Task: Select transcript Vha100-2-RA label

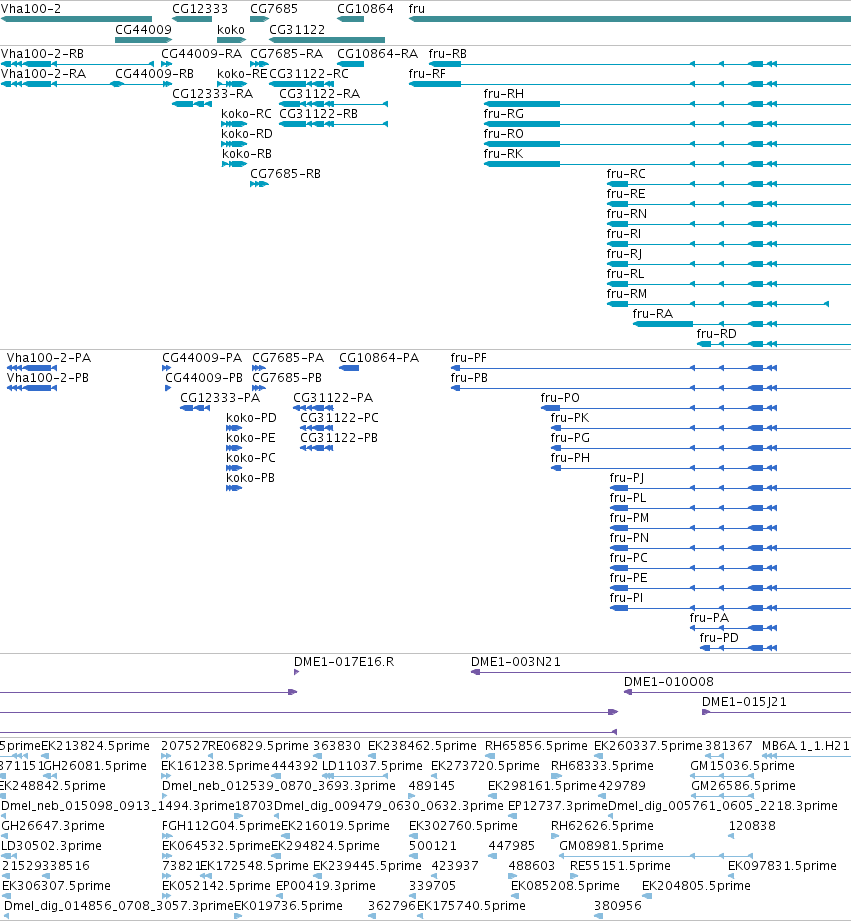Action: point(43,73)
